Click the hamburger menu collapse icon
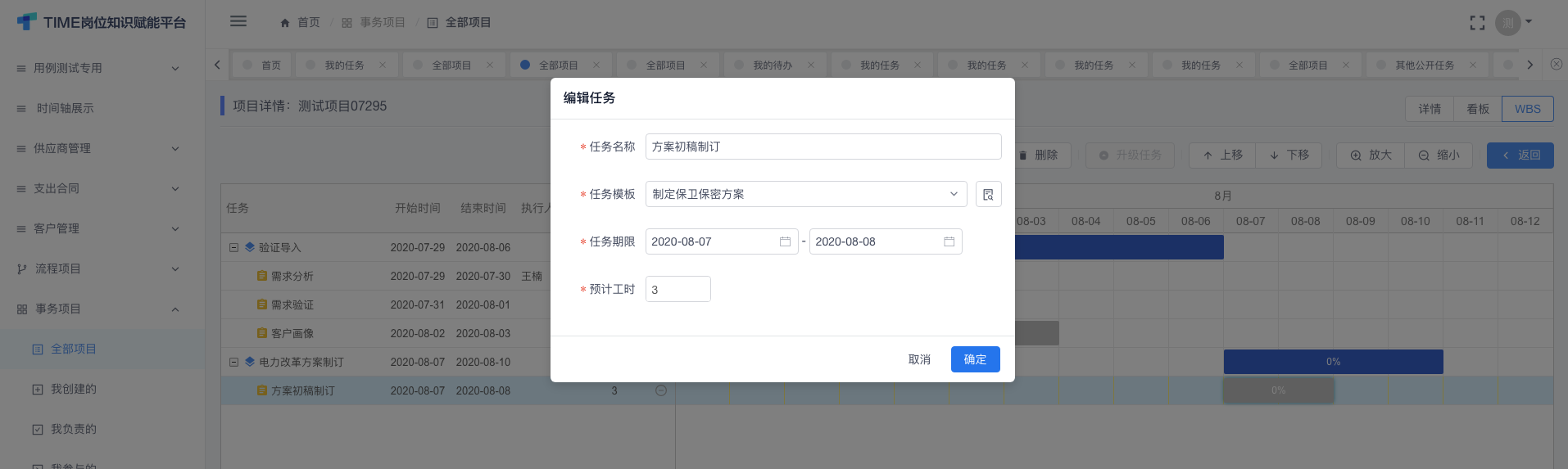This screenshot has height=469, width=1568. pyautogui.click(x=238, y=21)
